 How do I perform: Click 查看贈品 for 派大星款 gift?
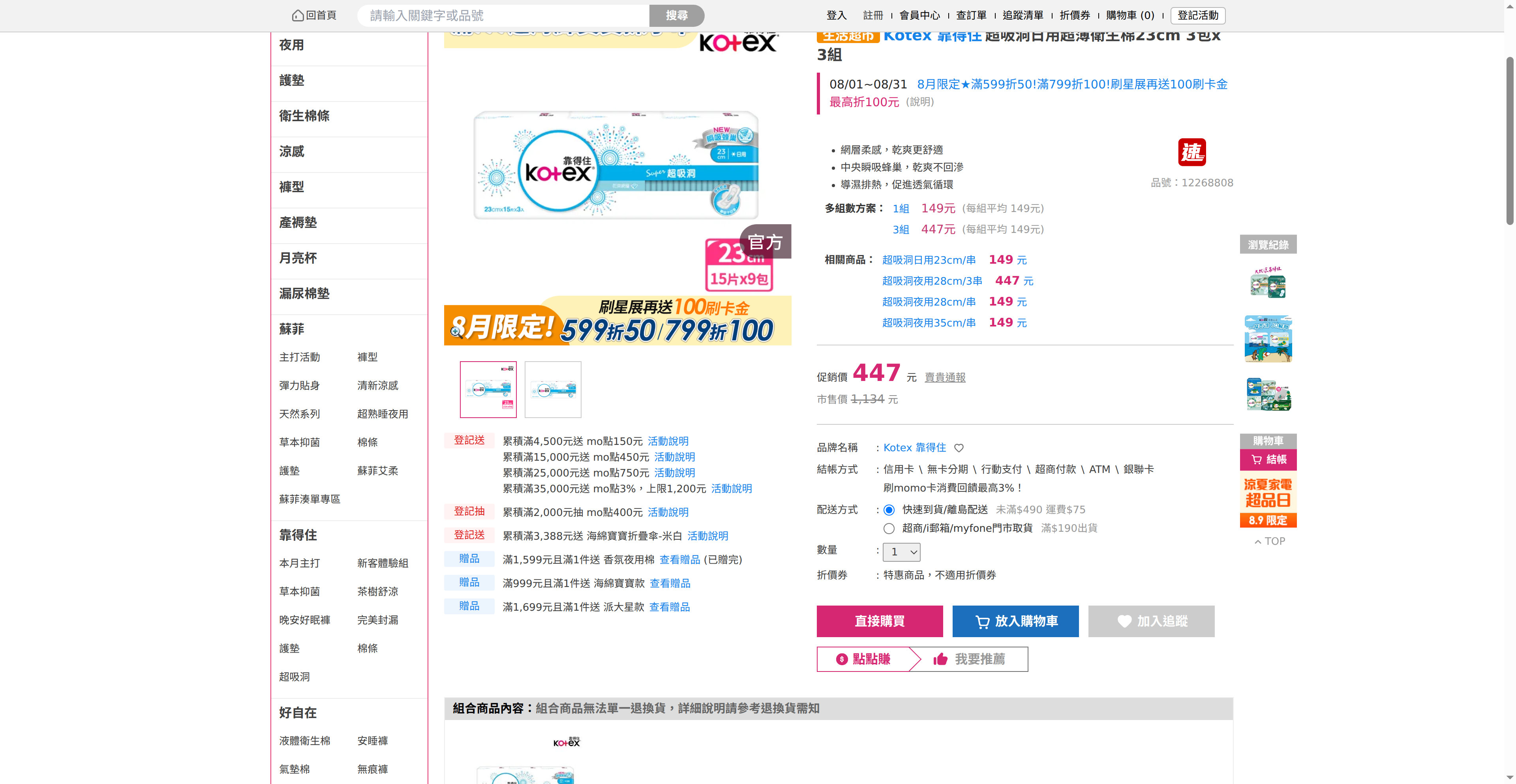pyautogui.click(x=669, y=608)
